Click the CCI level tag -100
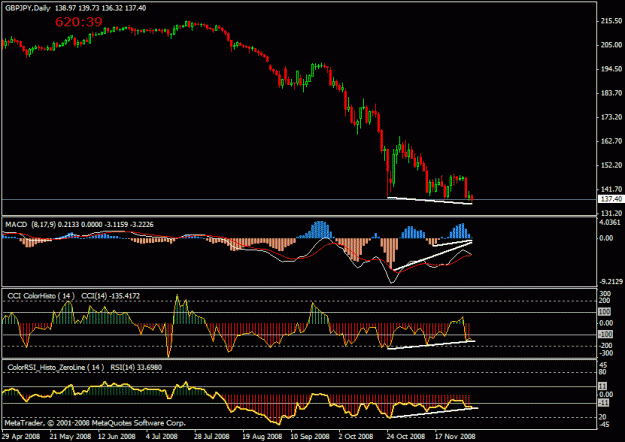 tap(605, 334)
